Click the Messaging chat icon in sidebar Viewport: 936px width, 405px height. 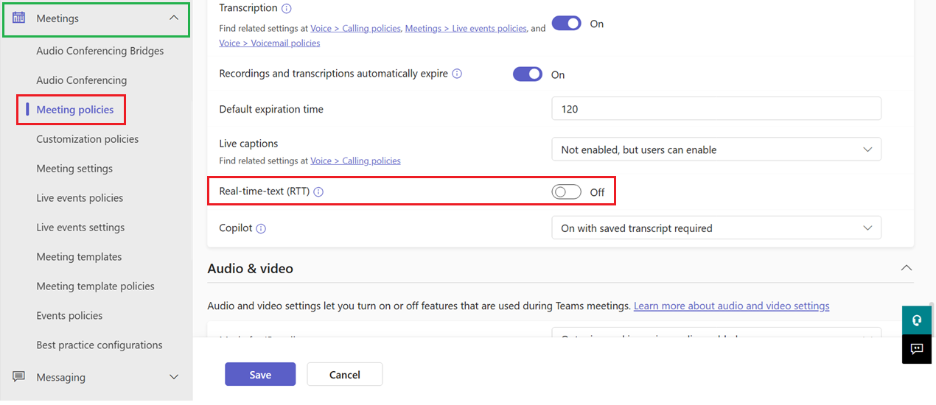point(19,376)
